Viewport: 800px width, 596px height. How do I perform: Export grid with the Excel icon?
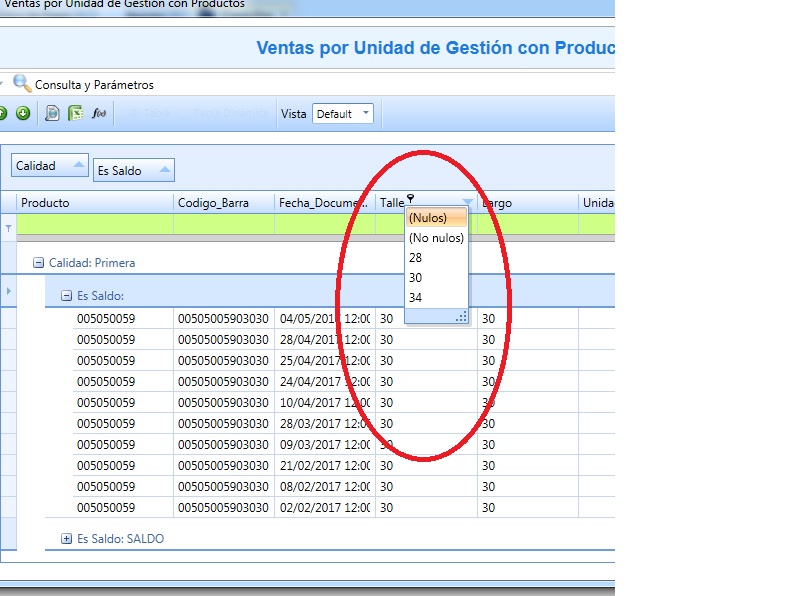pyautogui.click(x=76, y=113)
